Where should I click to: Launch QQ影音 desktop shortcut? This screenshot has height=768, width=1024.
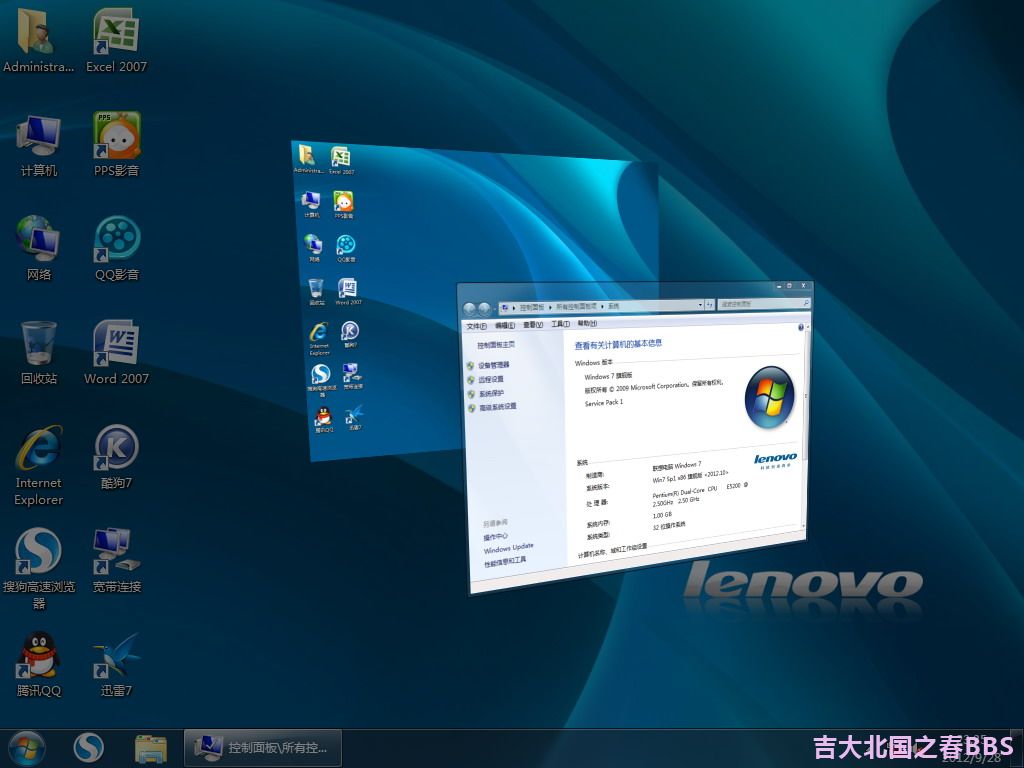116,249
